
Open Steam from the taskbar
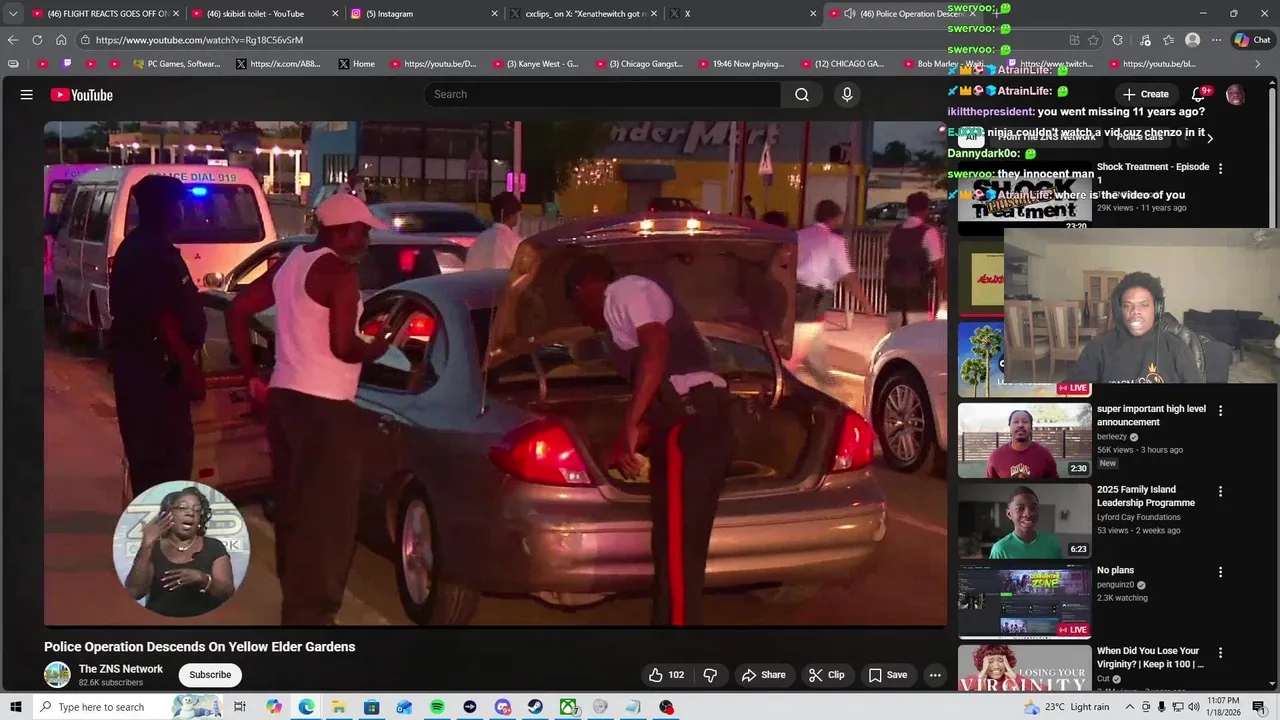pyautogui.click(x=535, y=707)
